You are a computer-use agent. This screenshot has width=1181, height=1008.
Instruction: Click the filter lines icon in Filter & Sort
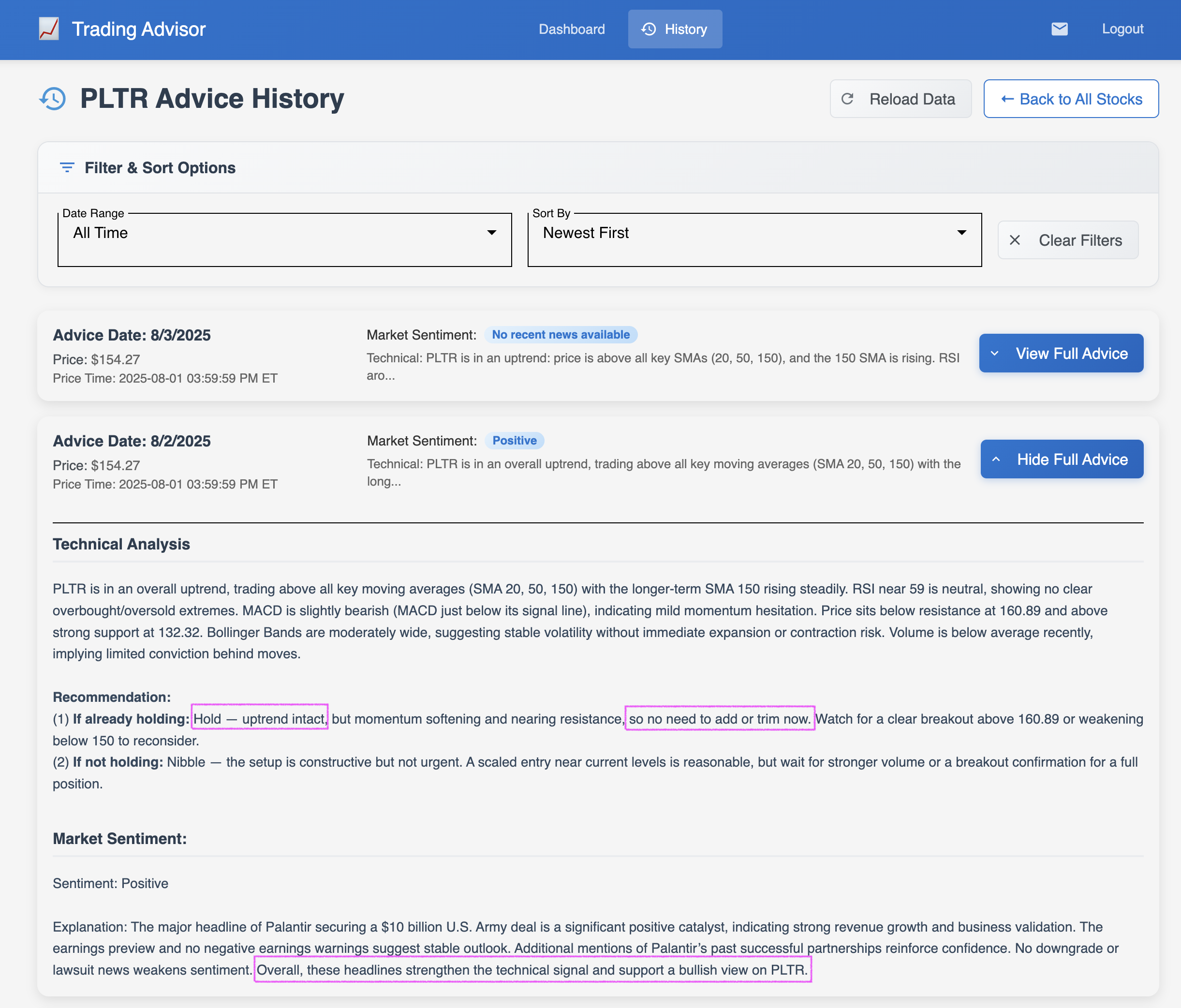67,168
